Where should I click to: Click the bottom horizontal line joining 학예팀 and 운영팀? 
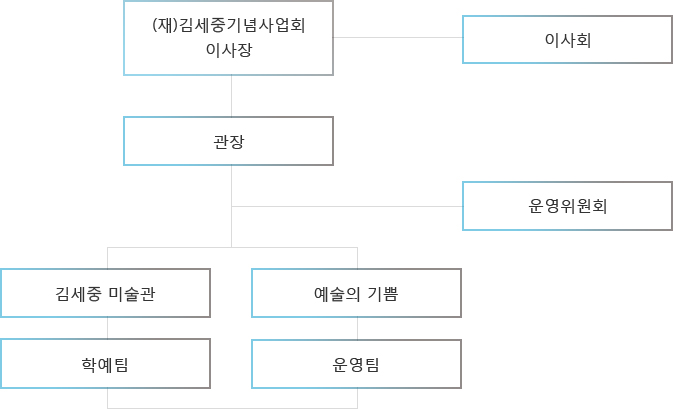click(232, 408)
